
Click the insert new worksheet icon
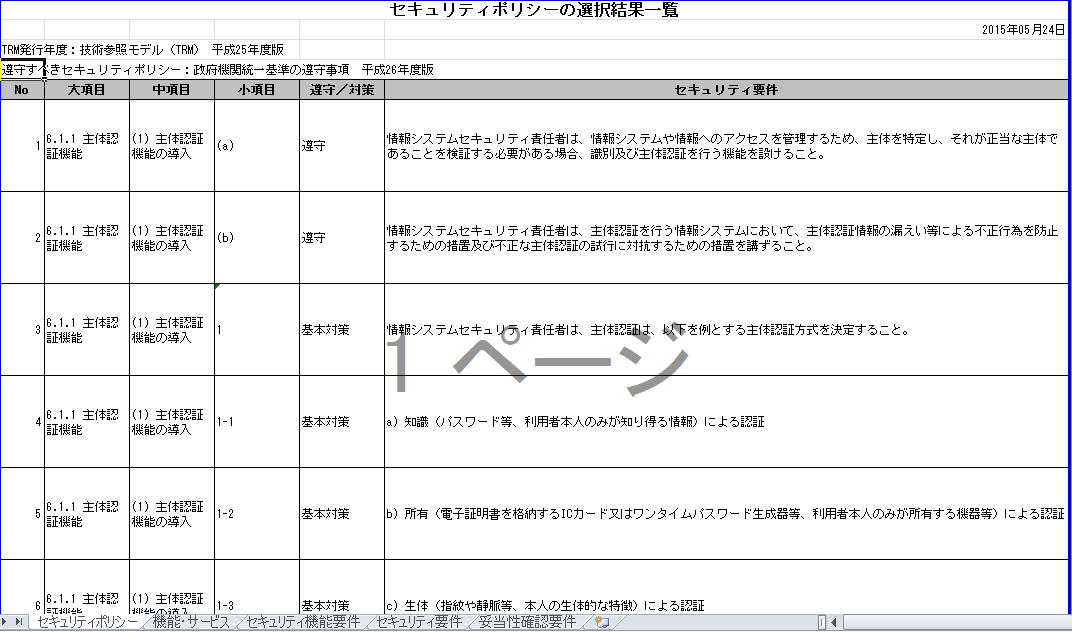(602, 622)
